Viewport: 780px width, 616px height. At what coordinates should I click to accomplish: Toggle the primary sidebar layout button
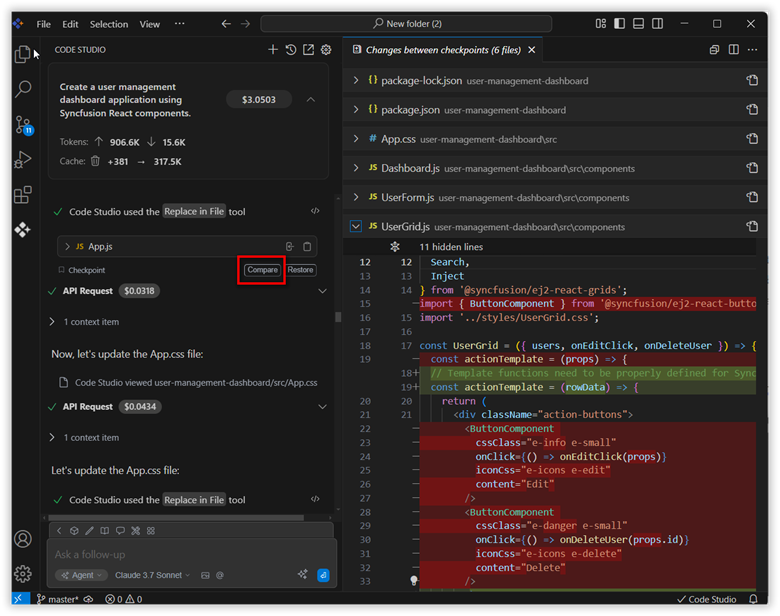click(619, 24)
